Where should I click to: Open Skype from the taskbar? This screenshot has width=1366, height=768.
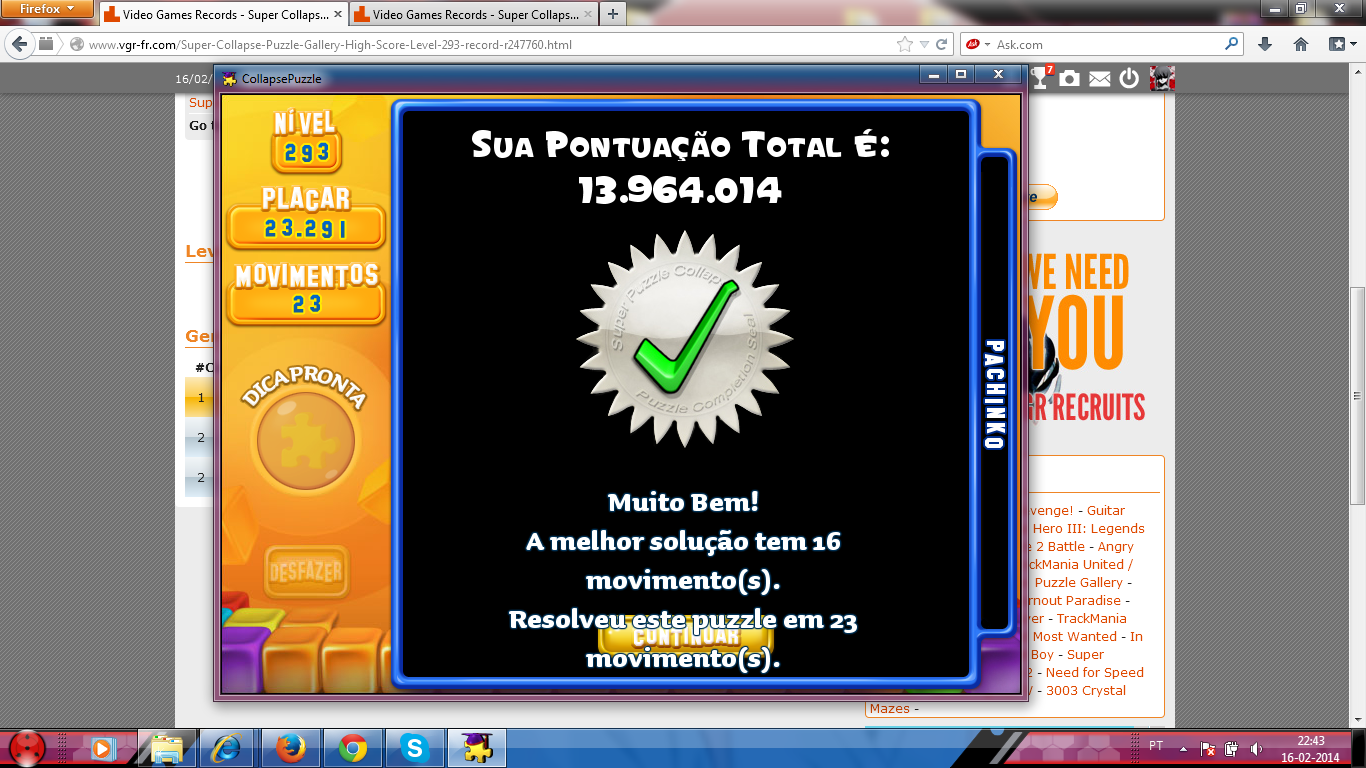click(x=413, y=747)
